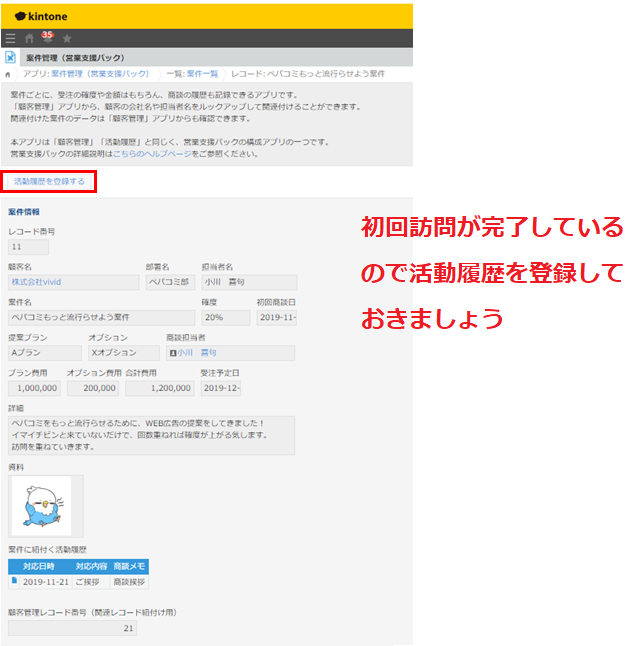Click 案件名 field ペパコミもっと流行らせよう案件
642x646 pixels.
click(x=101, y=318)
